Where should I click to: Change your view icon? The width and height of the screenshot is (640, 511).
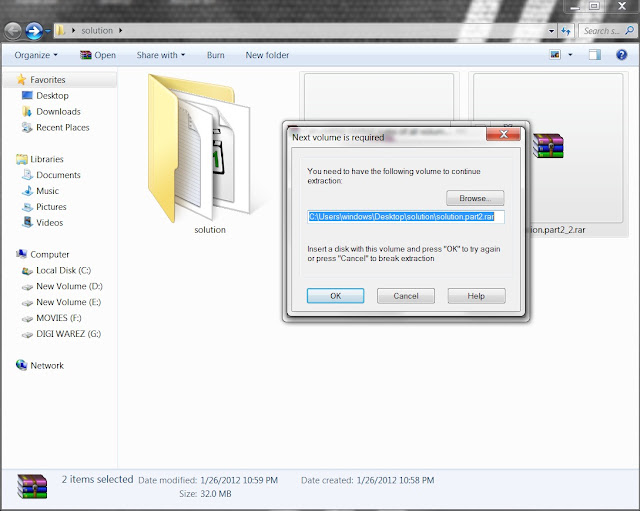coord(555,55)
